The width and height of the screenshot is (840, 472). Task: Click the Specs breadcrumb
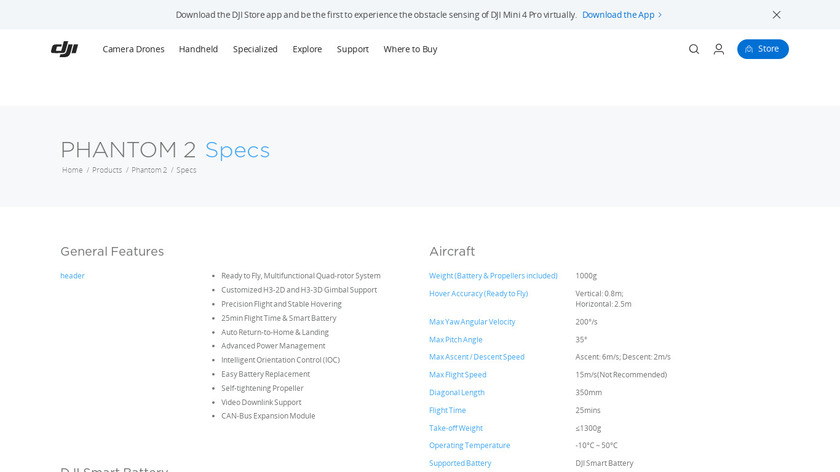point(186,170)
